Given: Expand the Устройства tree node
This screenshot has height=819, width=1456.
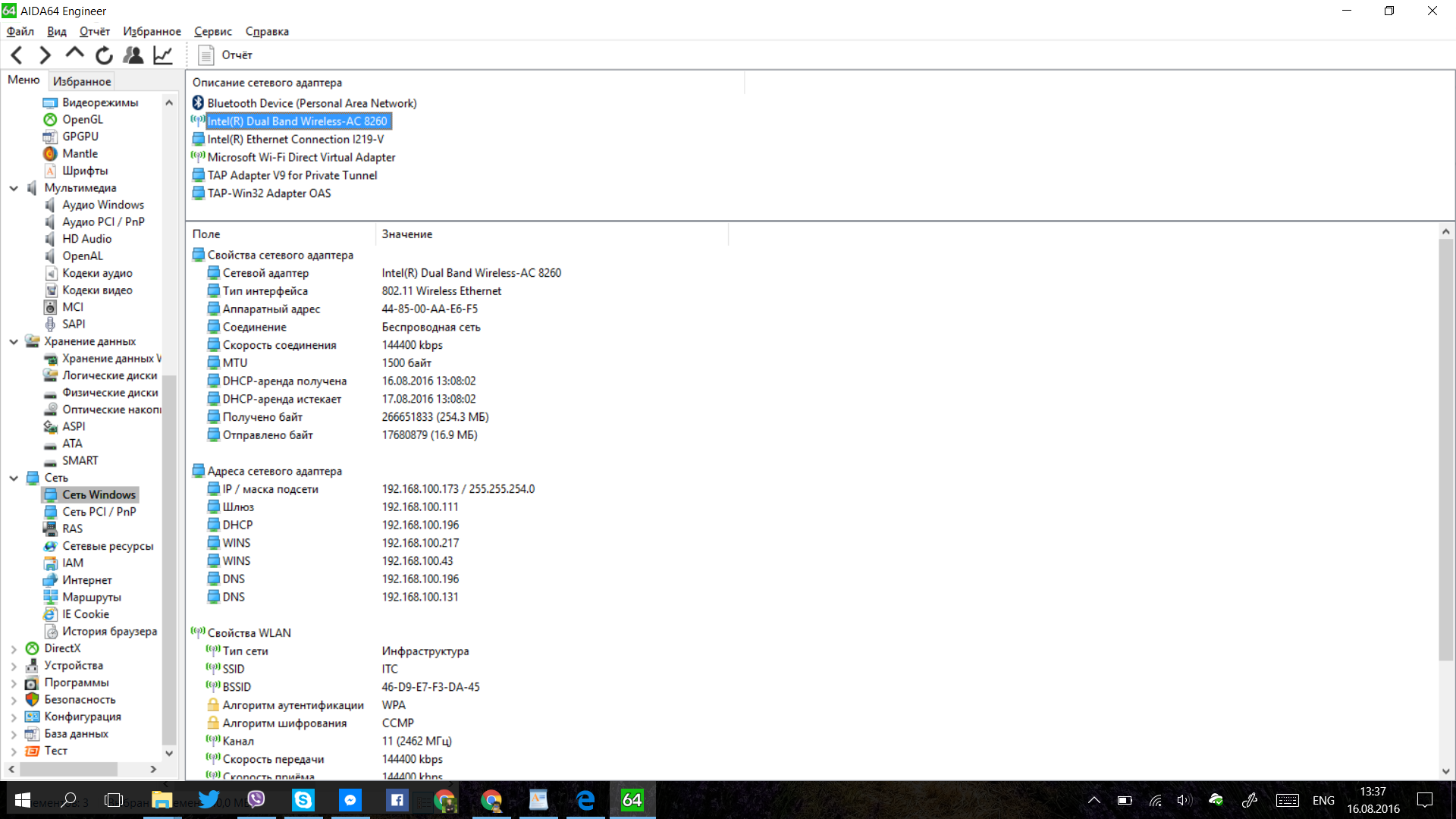Looking at the screenshot, I should pos(14,665).
